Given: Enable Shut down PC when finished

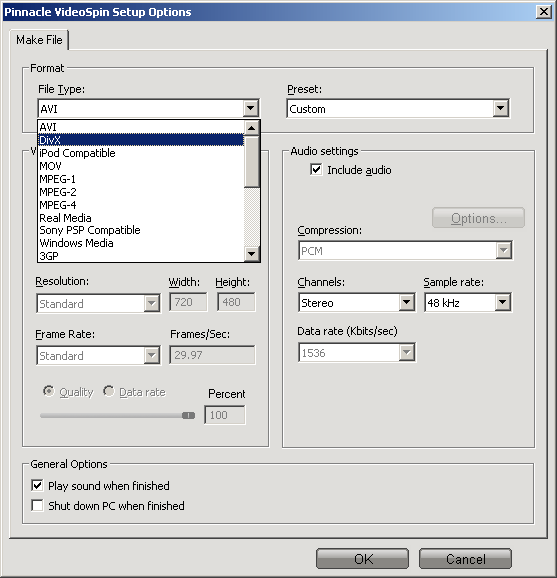Looking at the screenshot, I should [x=37, y=505].
